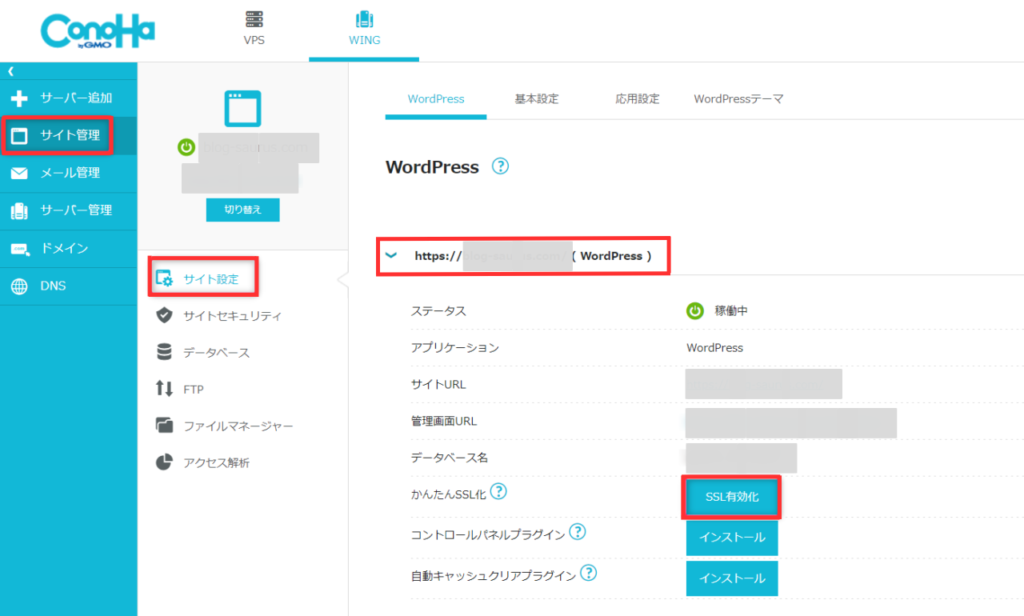Click help icon beside コントロールパネルプラグイン
Image resolution: width=1024 pixels, height=616 pixels.
[577, 532]
